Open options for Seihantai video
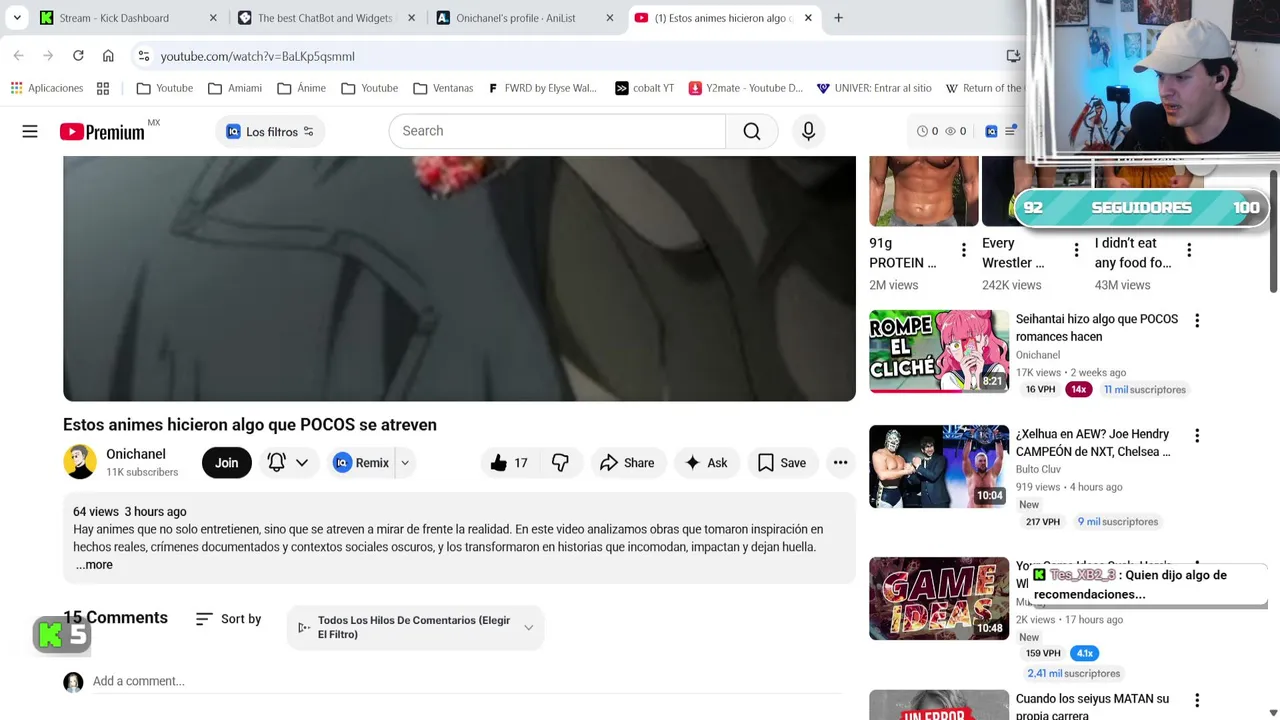 [1197, 320]
